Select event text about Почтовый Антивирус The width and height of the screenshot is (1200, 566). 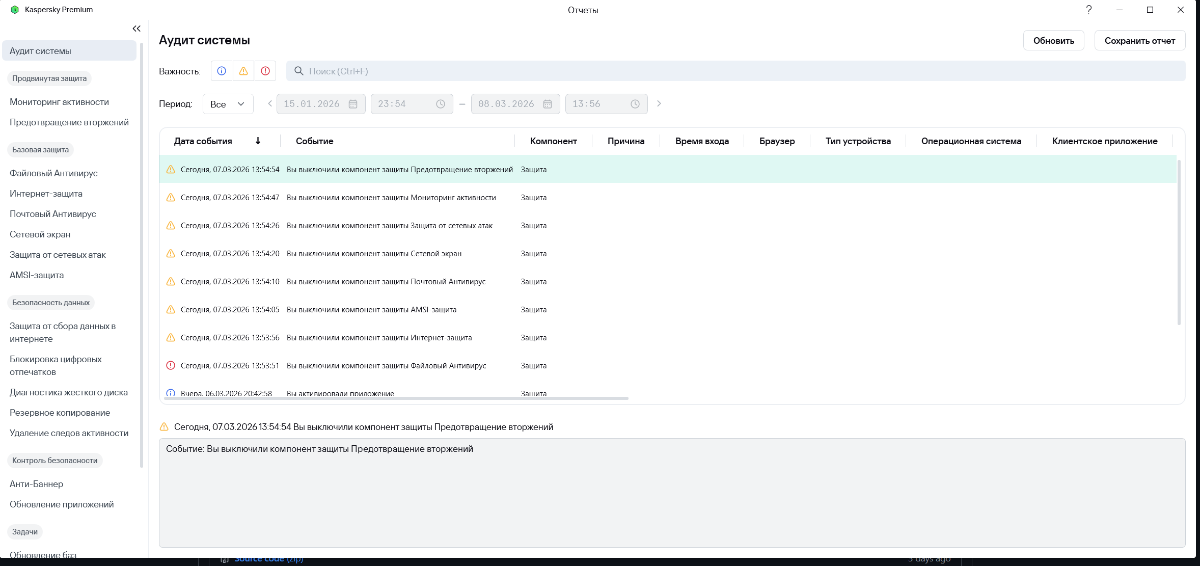point(386,282)
